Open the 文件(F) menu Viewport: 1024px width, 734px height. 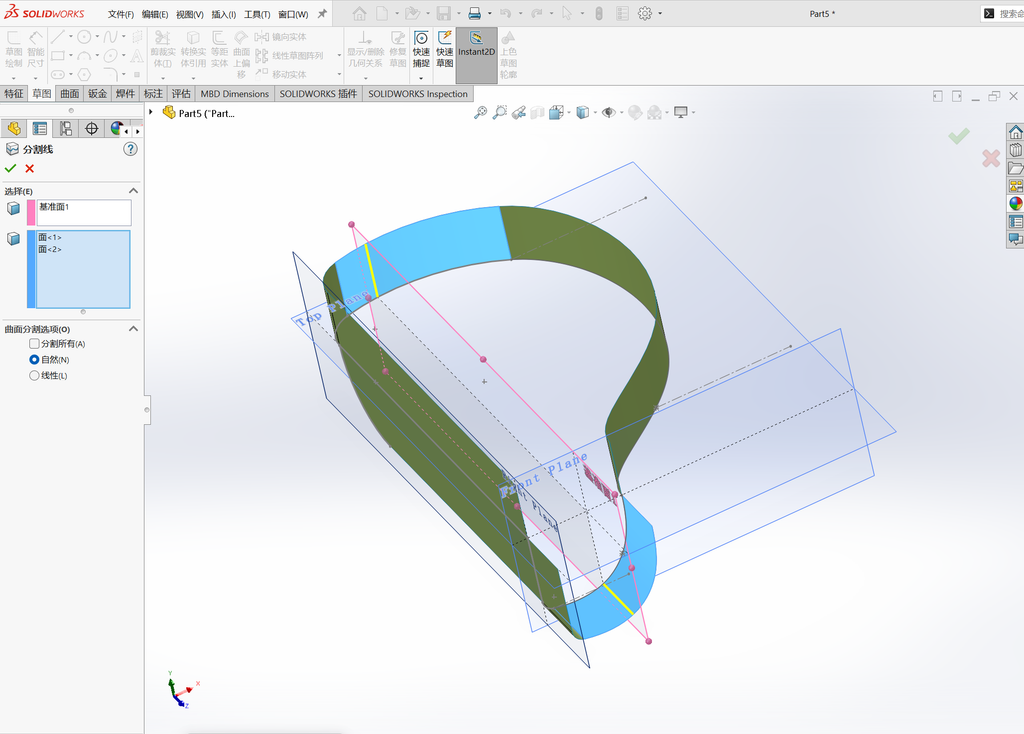121,14
